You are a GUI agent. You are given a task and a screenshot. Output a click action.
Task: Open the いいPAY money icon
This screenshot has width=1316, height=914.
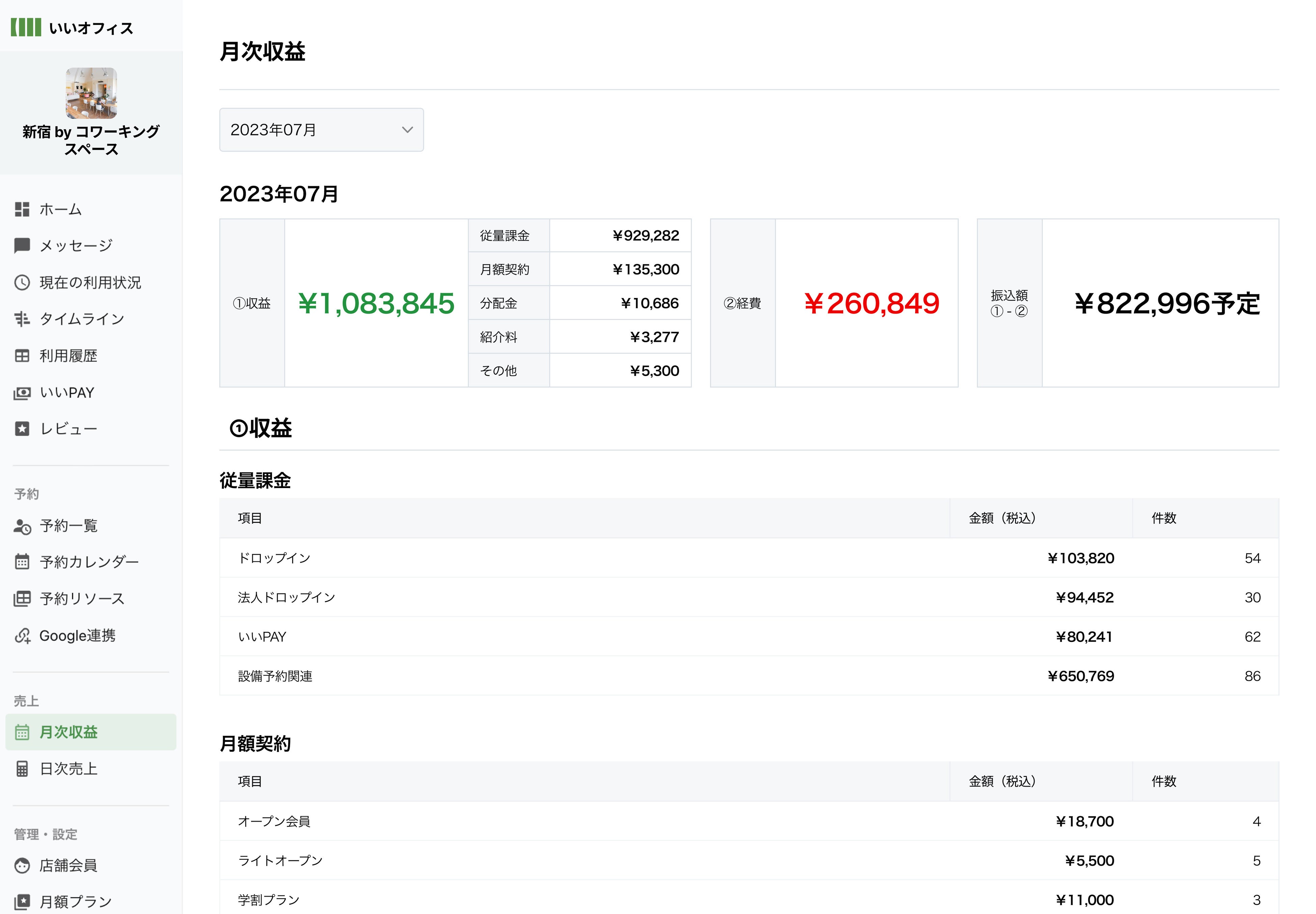[x=22, y=393]
